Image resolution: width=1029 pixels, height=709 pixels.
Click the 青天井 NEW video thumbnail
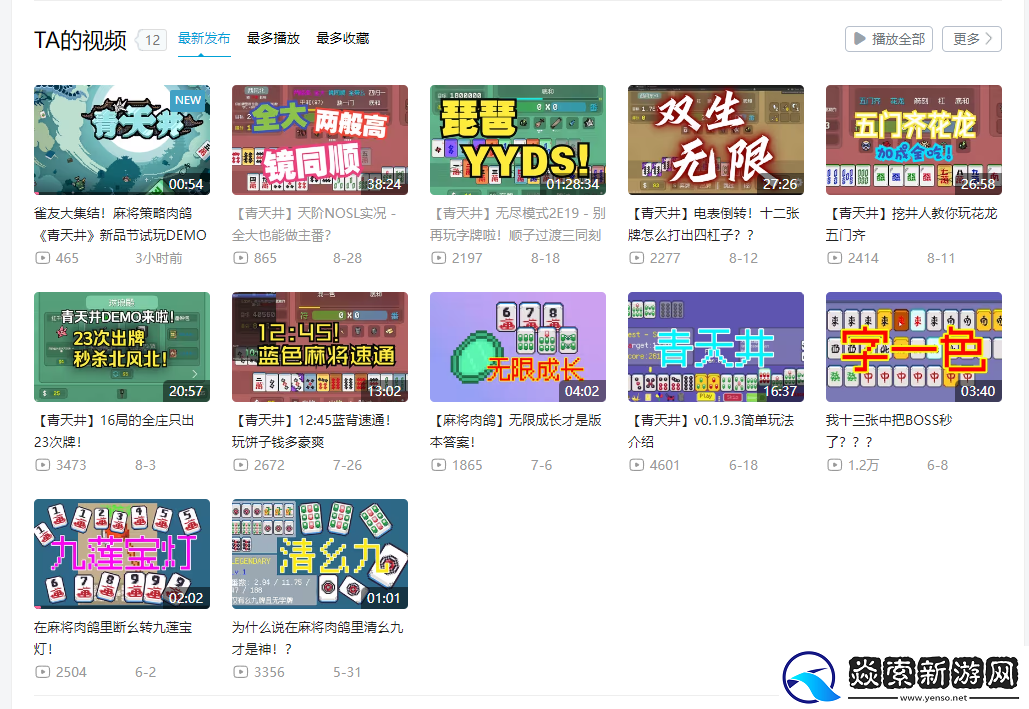(121, 139)
